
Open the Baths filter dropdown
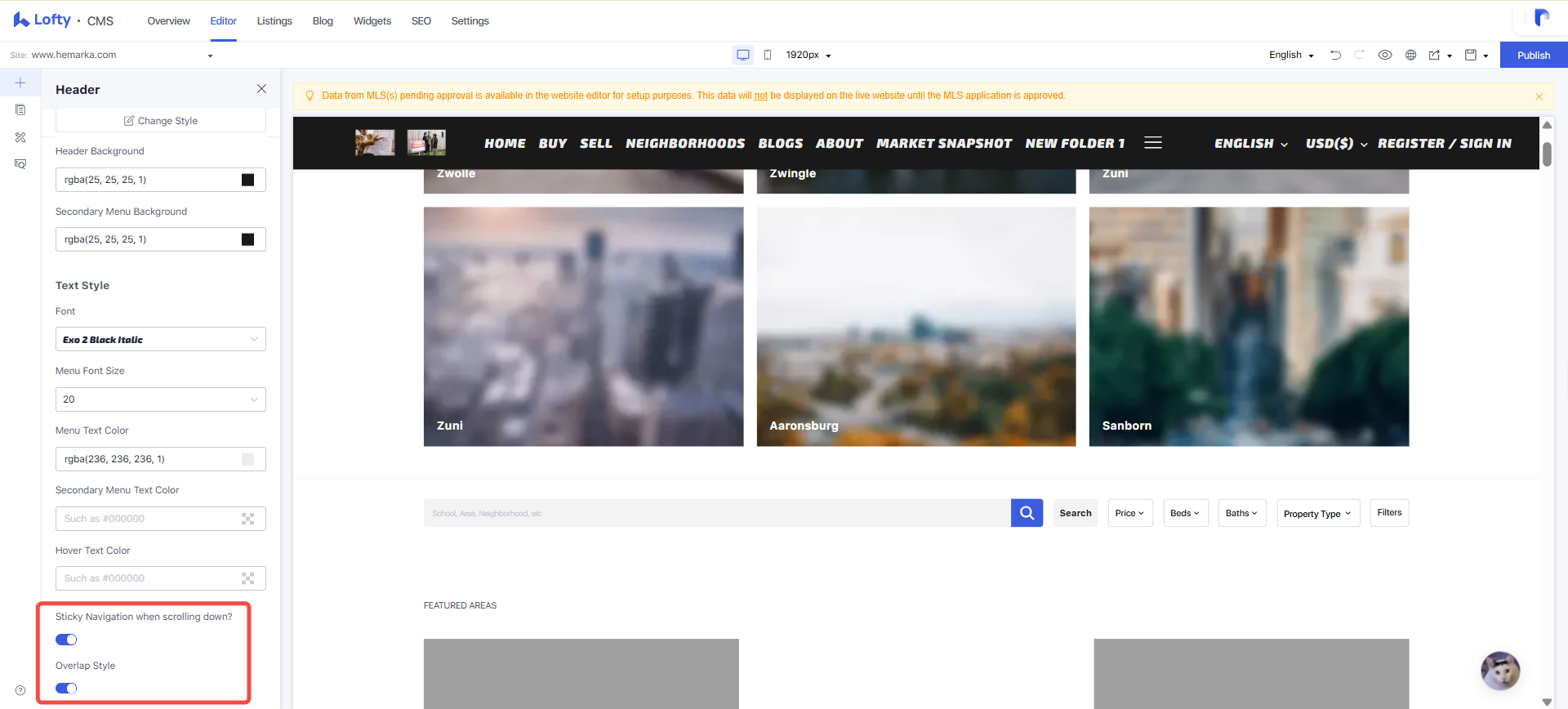[1242, 513]
